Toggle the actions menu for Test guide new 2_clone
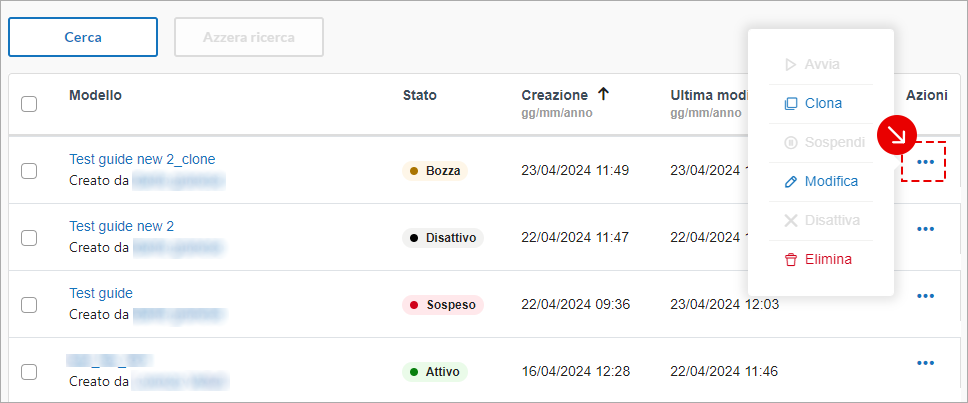 925,162
